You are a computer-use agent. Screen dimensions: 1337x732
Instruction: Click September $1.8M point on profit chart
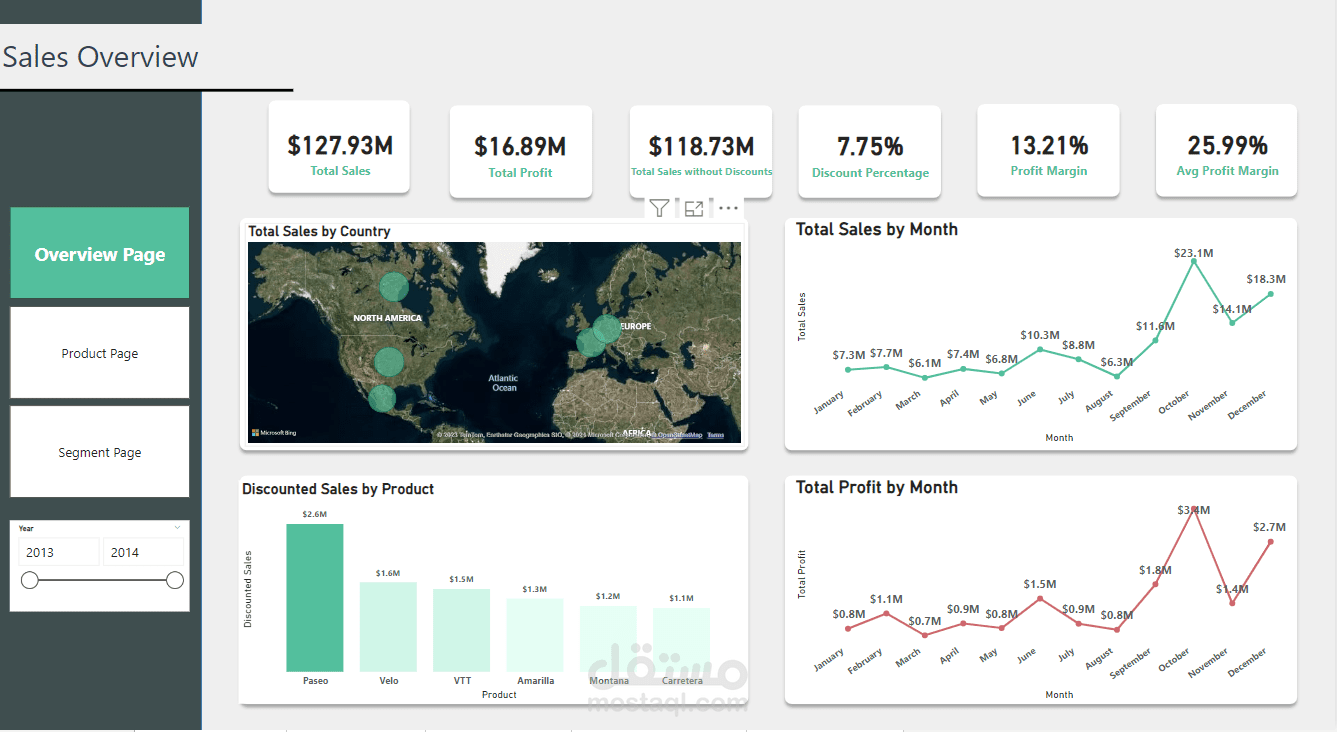click(1155, 584)
